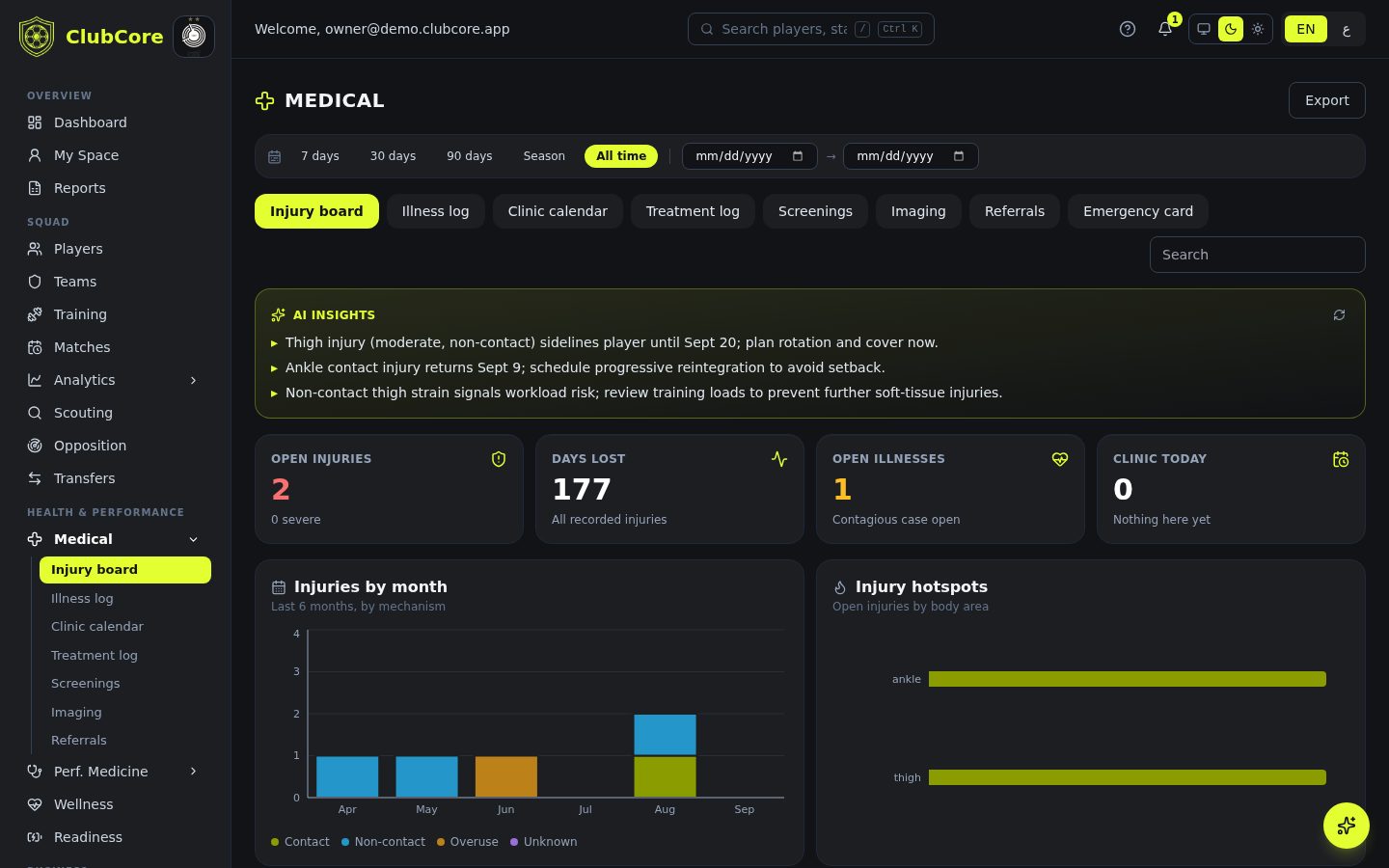Open calendar picker in start date field
Image resolution: width=1389 pixels, height=868 pixels.
point(798,156)
